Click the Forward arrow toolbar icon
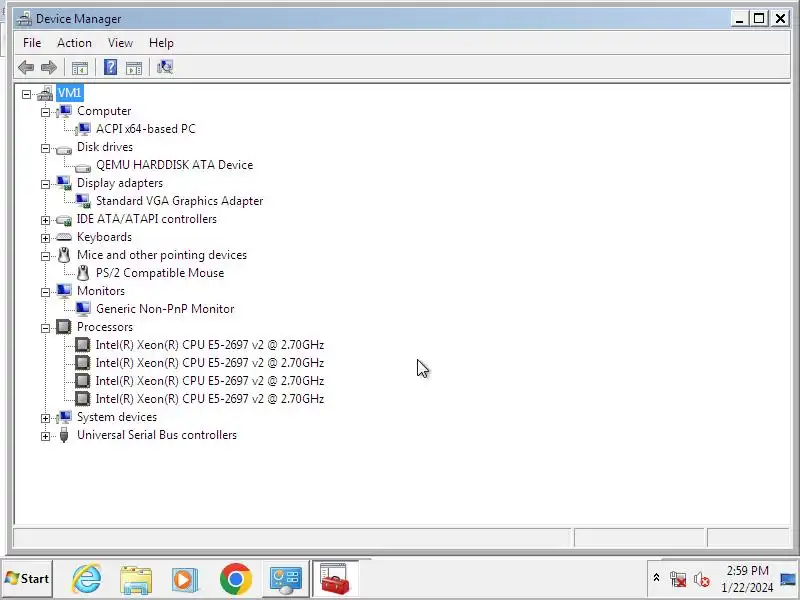 (49, 67)
